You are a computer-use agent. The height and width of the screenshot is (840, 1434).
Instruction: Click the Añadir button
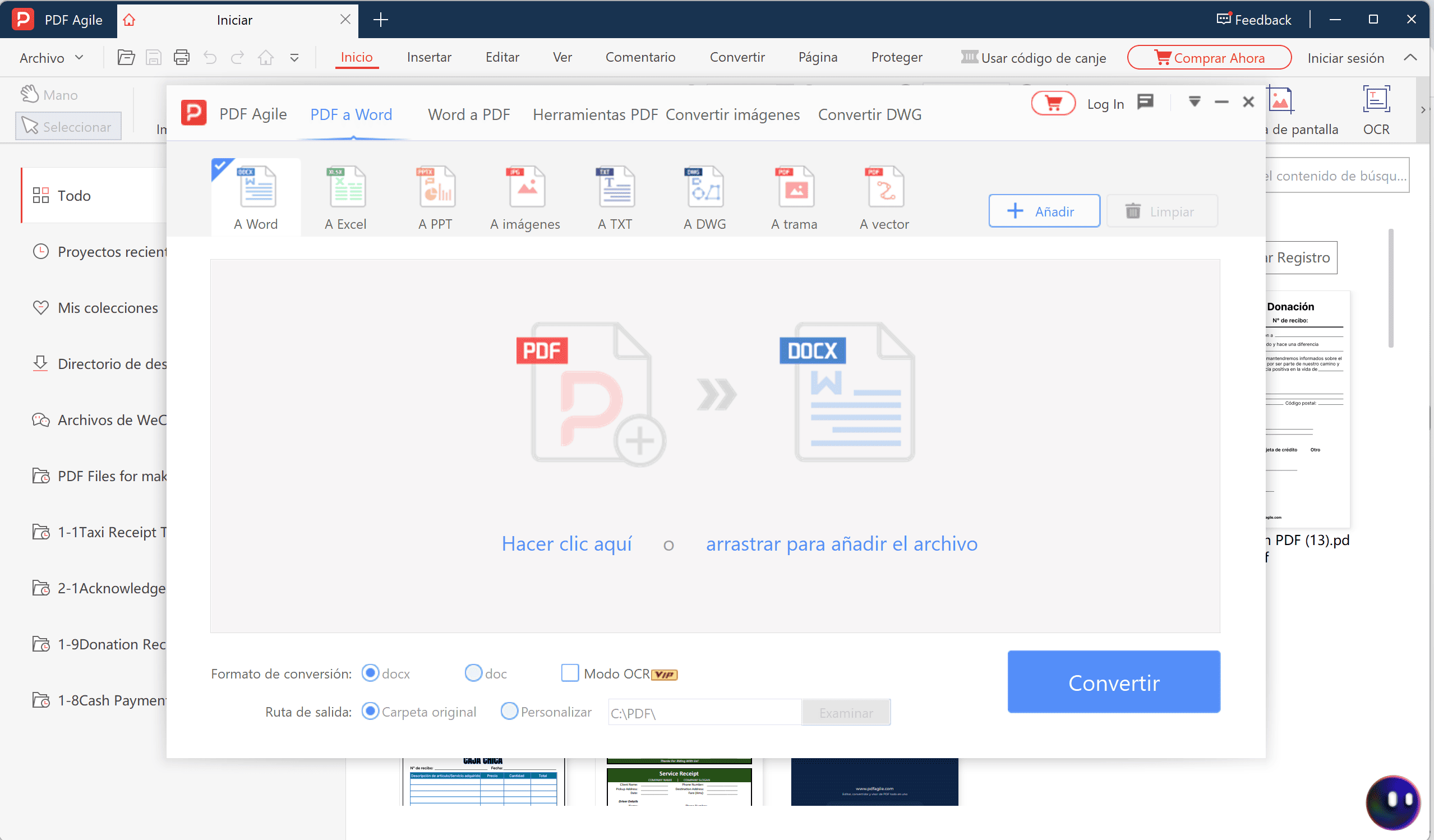click(1044, 211)
